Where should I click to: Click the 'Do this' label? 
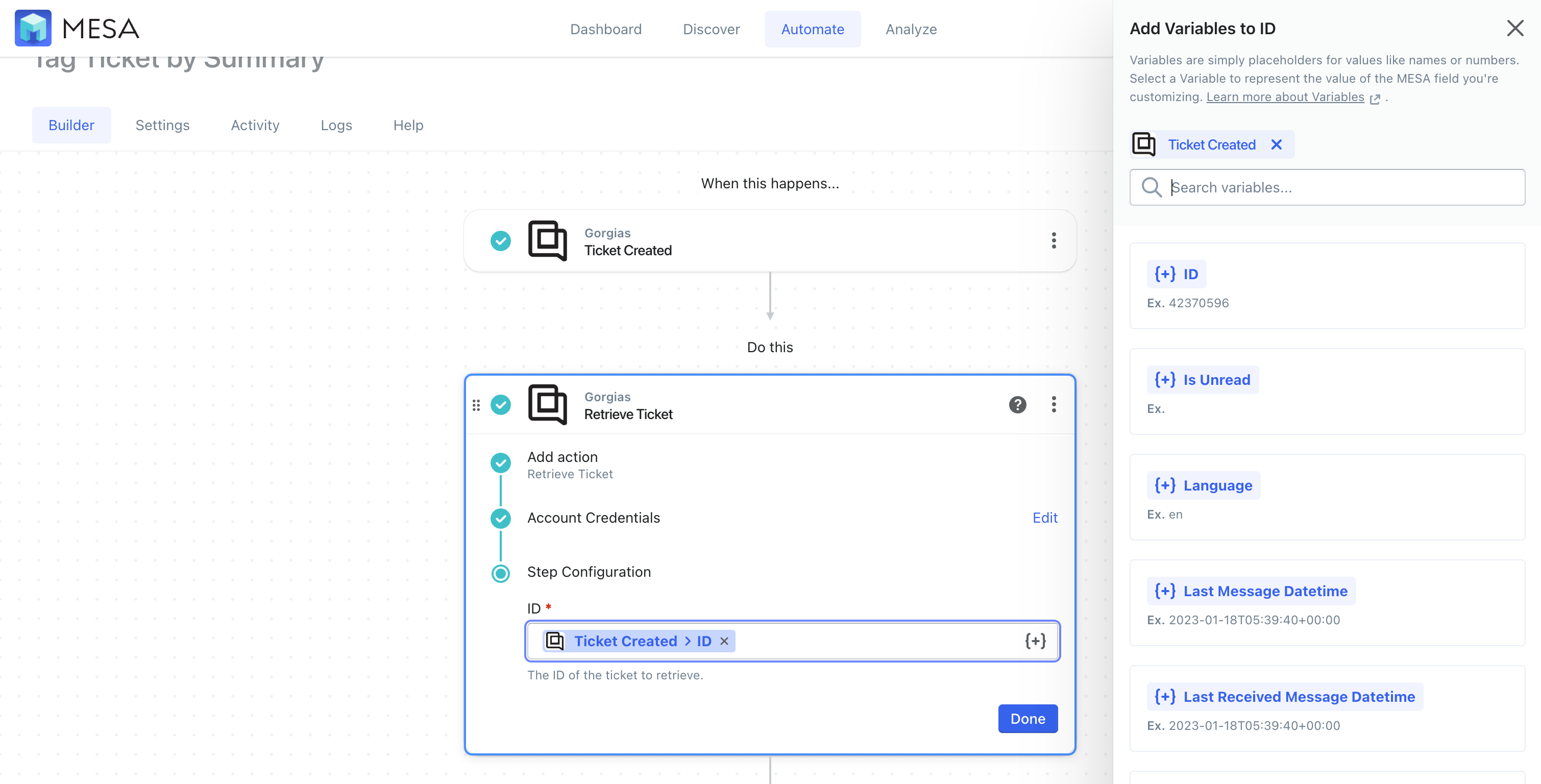770,348
